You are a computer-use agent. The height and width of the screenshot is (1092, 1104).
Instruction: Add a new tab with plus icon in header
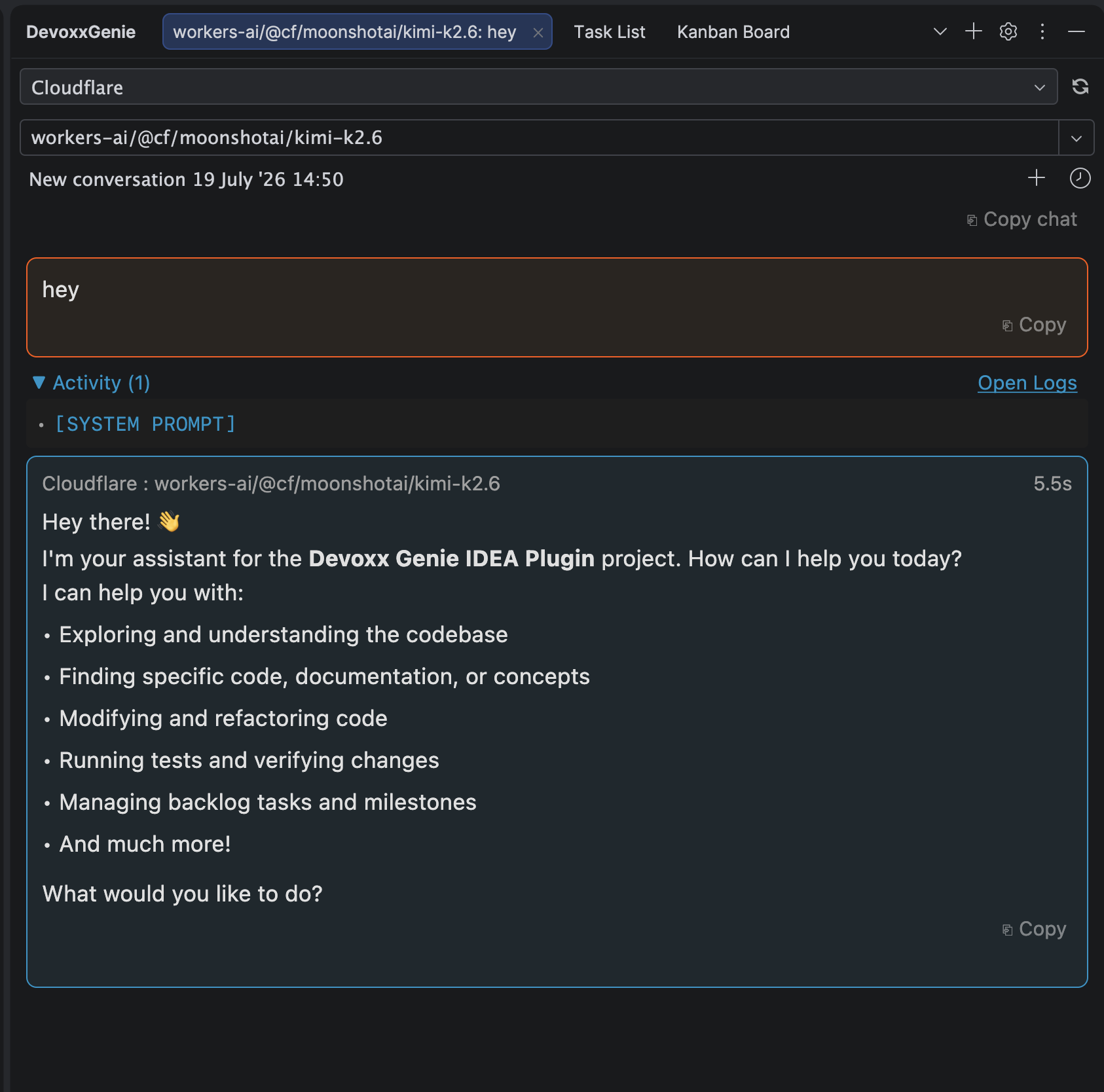click(x=974, y=31)
